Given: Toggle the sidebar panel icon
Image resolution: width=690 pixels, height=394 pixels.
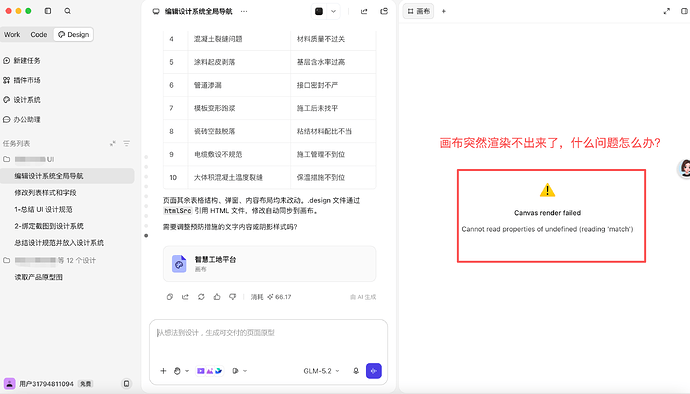Looking at the screenshot, I should coord(48,11).
